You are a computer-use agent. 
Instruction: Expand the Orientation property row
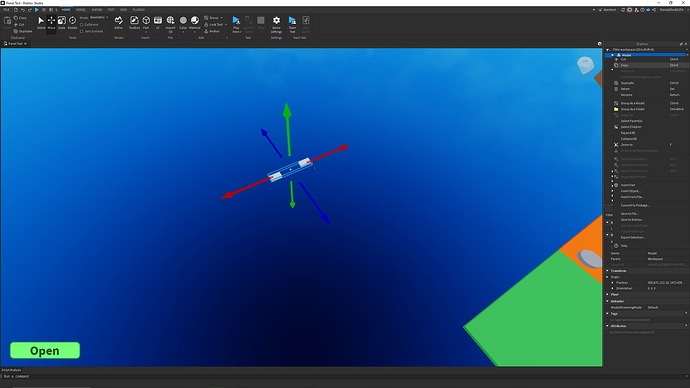pos(613,288)
